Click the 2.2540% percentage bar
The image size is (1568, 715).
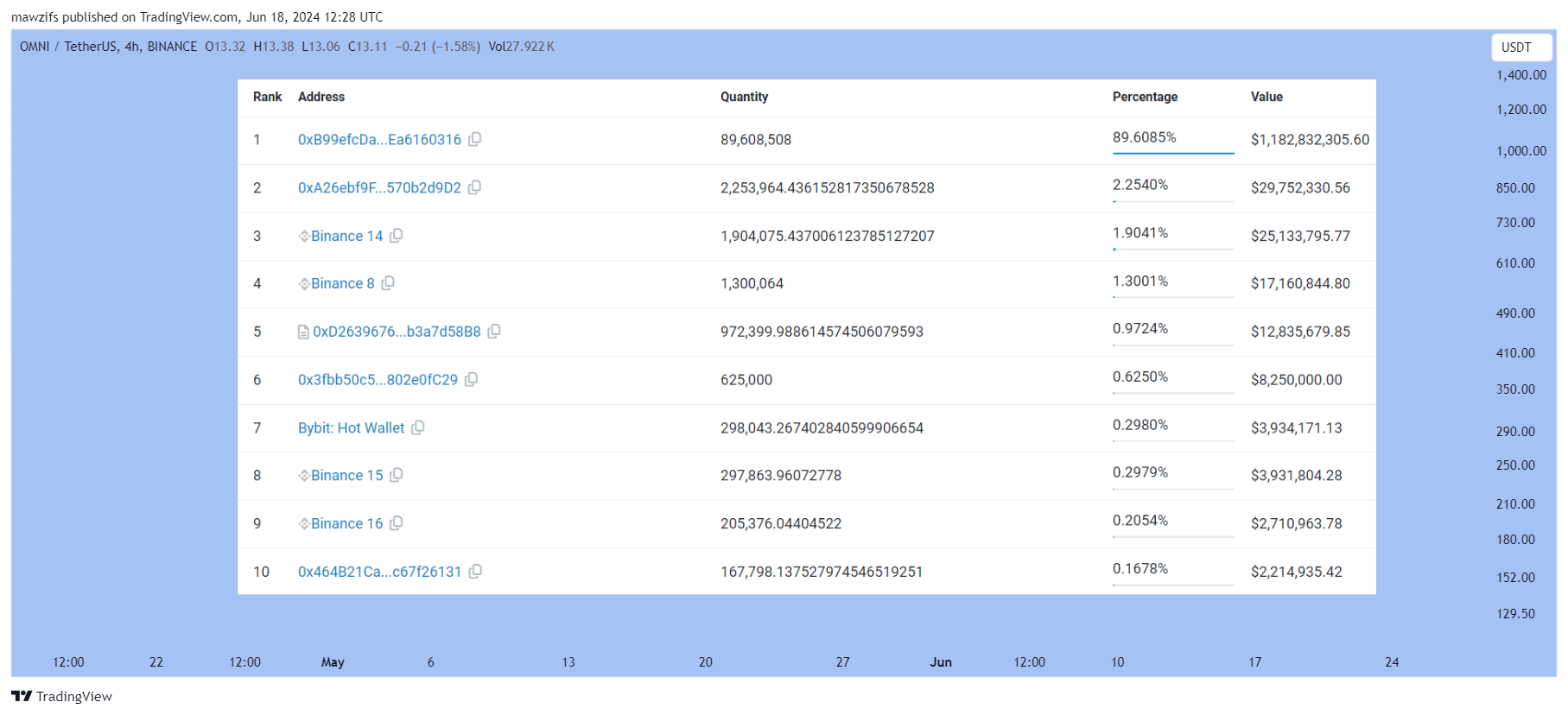pyautogui.click(x=1173, y=201)
